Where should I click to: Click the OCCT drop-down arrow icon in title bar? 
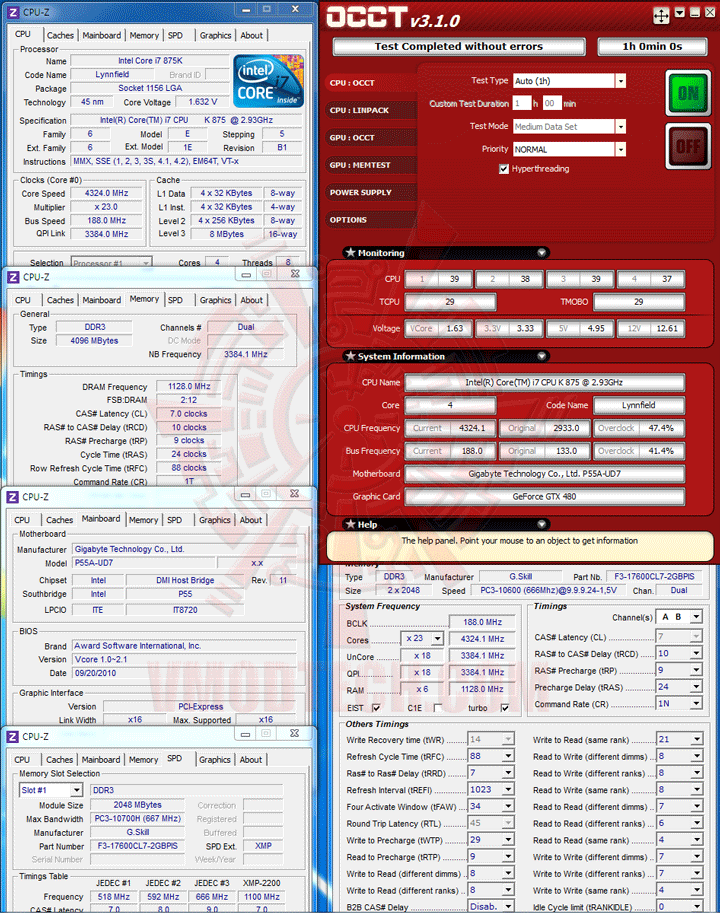680,12
